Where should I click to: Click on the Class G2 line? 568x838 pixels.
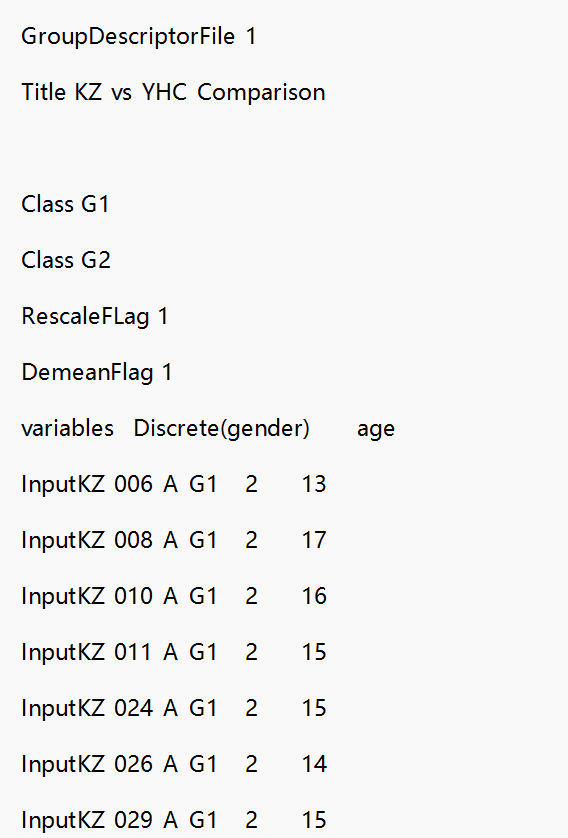66,260
